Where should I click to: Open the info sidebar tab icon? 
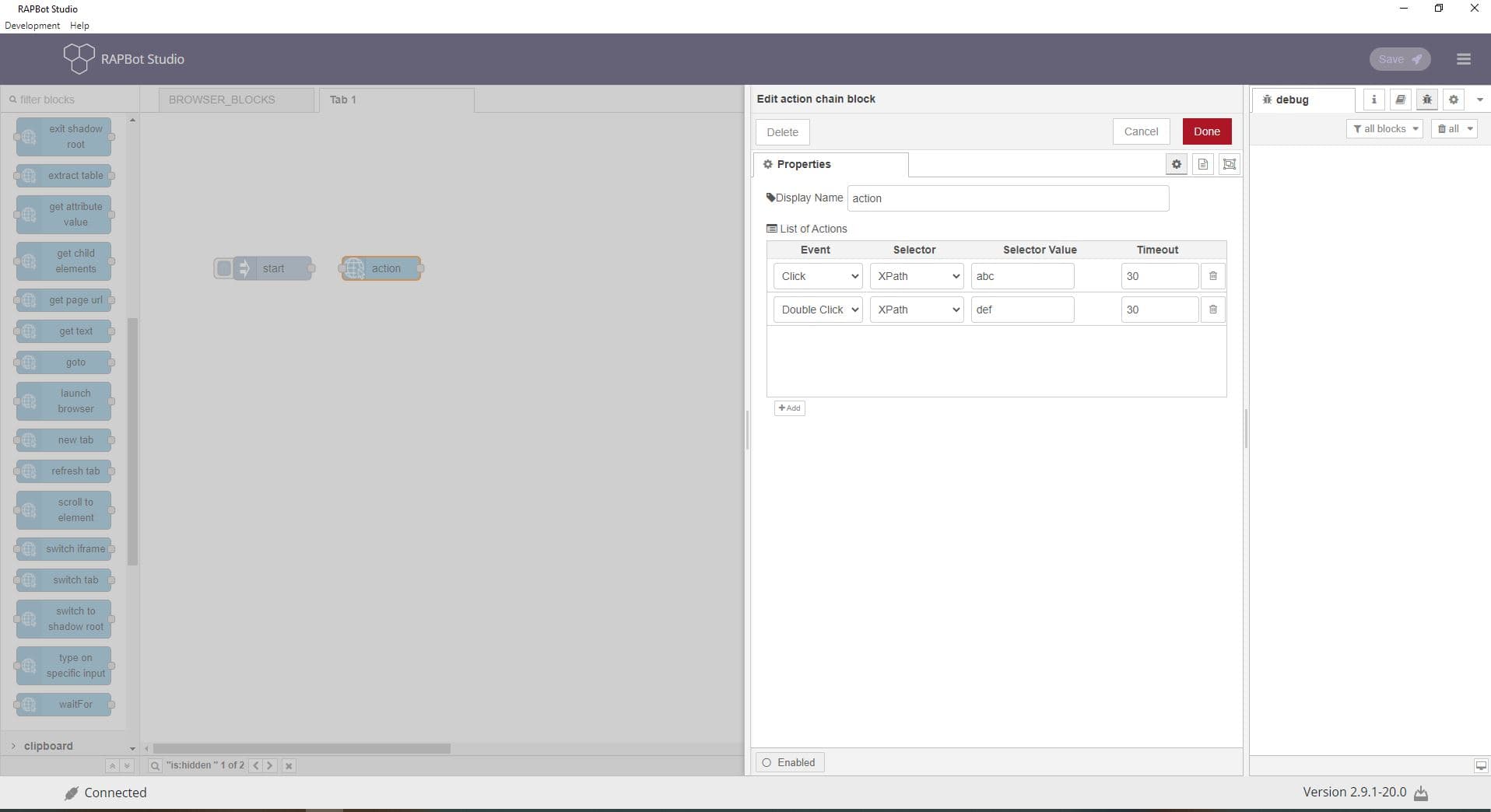(1373, 100)
